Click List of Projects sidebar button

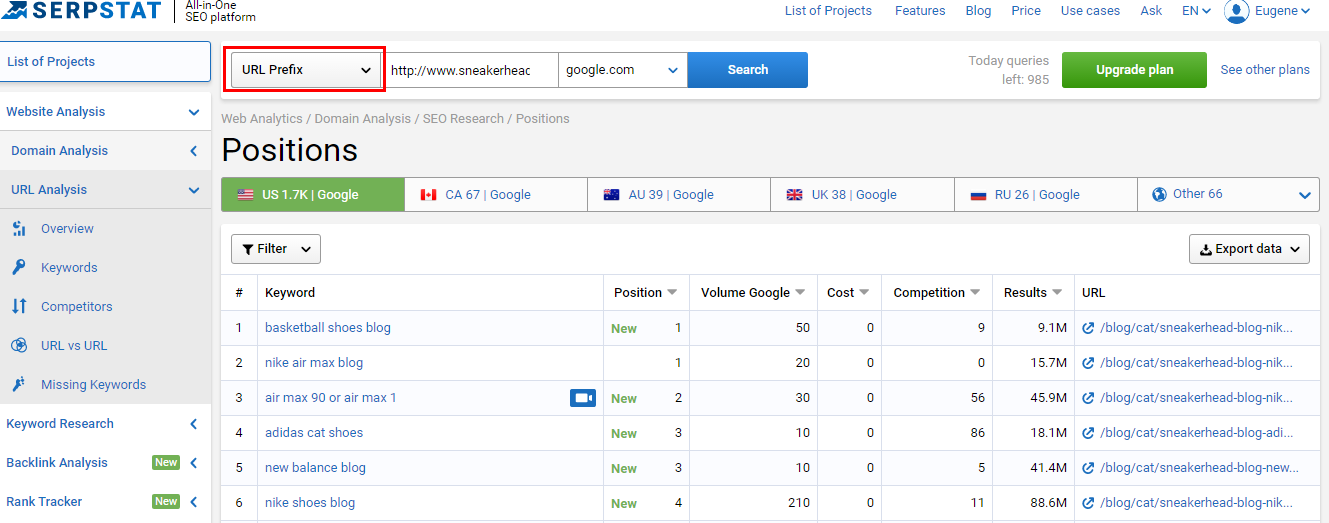pos(105,62)
